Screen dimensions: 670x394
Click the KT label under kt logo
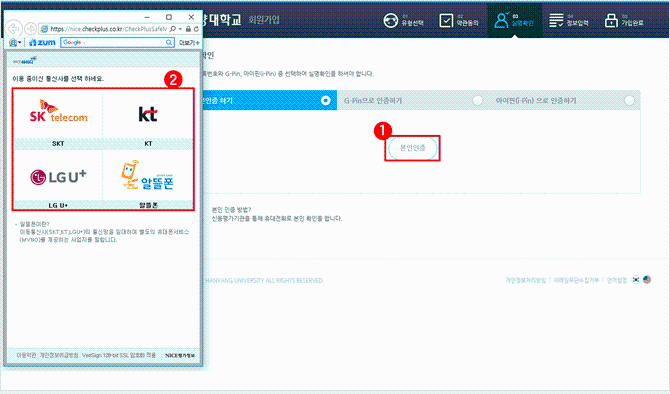pyautogui.click(x=148, y=144)
